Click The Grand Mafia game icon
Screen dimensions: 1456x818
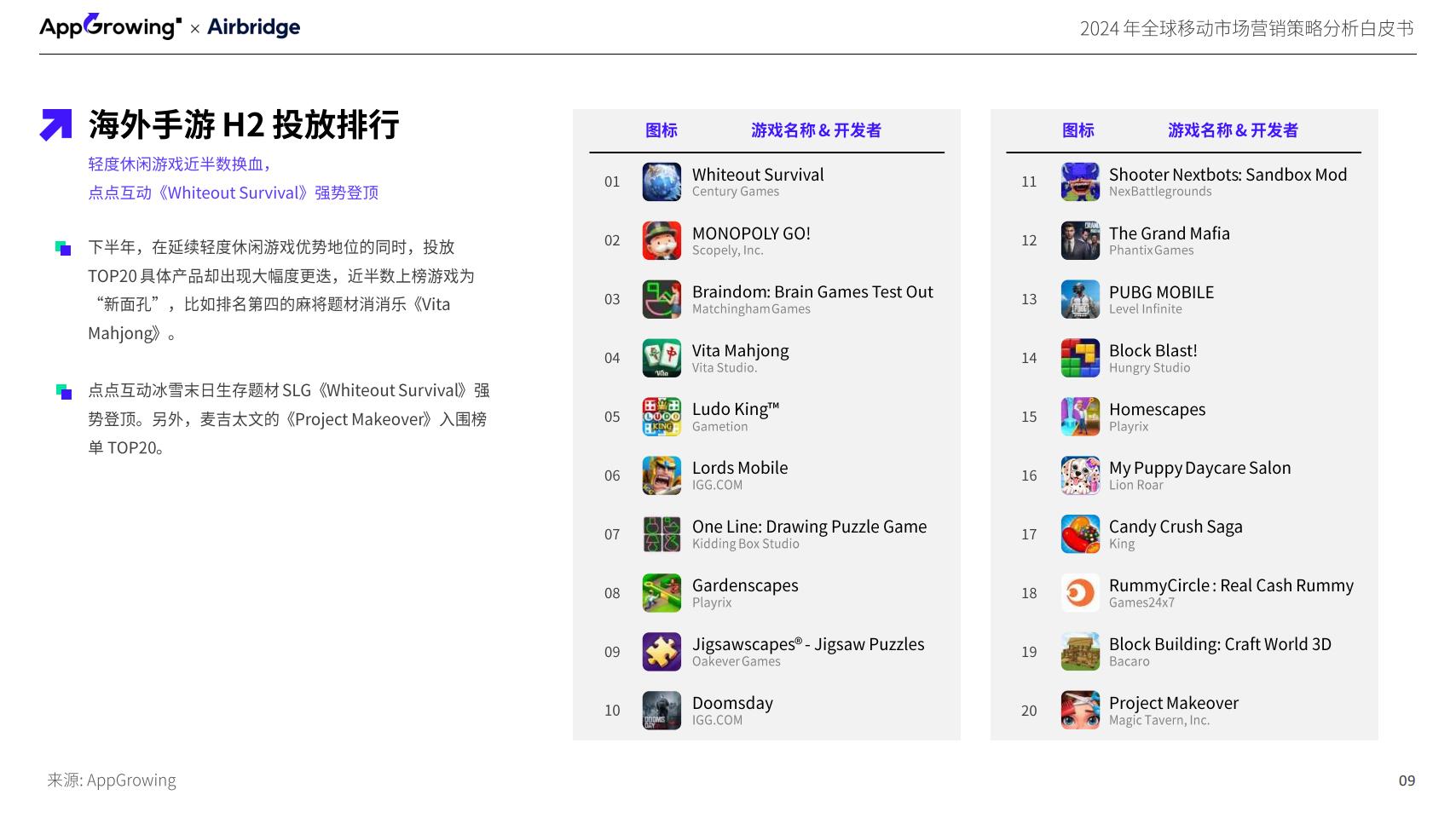pos(1080,240)
